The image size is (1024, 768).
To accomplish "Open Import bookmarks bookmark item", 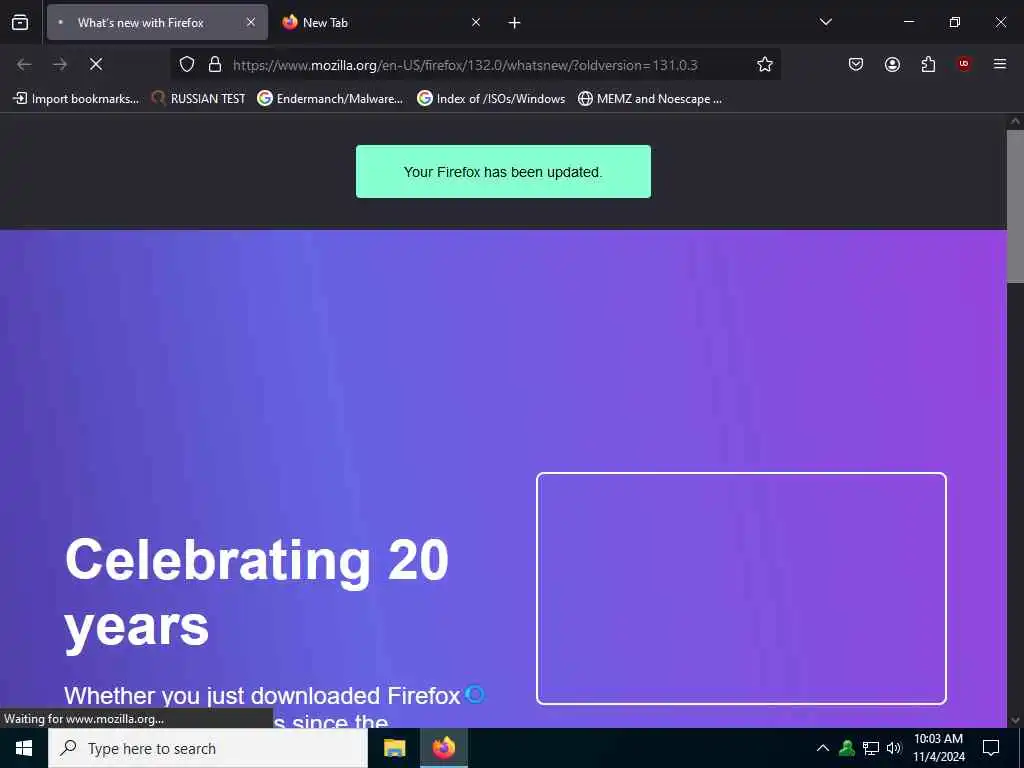I will 76,99.
